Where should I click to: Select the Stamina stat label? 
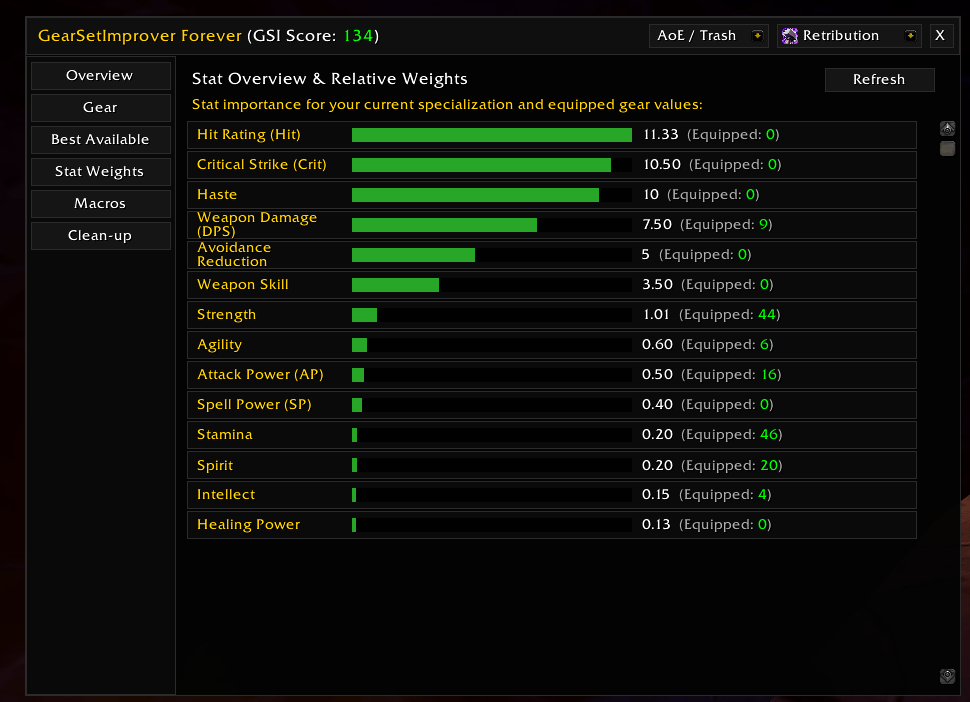click(225, 435)
